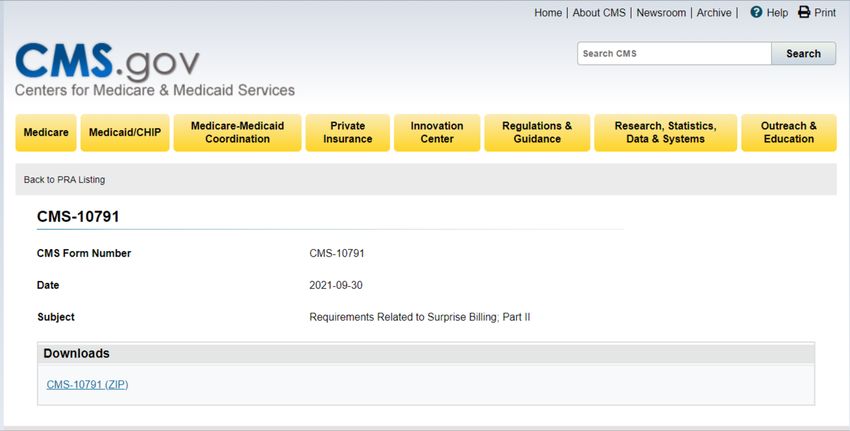Screen dimensions: 850x431
Task: Go Back to PRA Listing
Action: 65,179
